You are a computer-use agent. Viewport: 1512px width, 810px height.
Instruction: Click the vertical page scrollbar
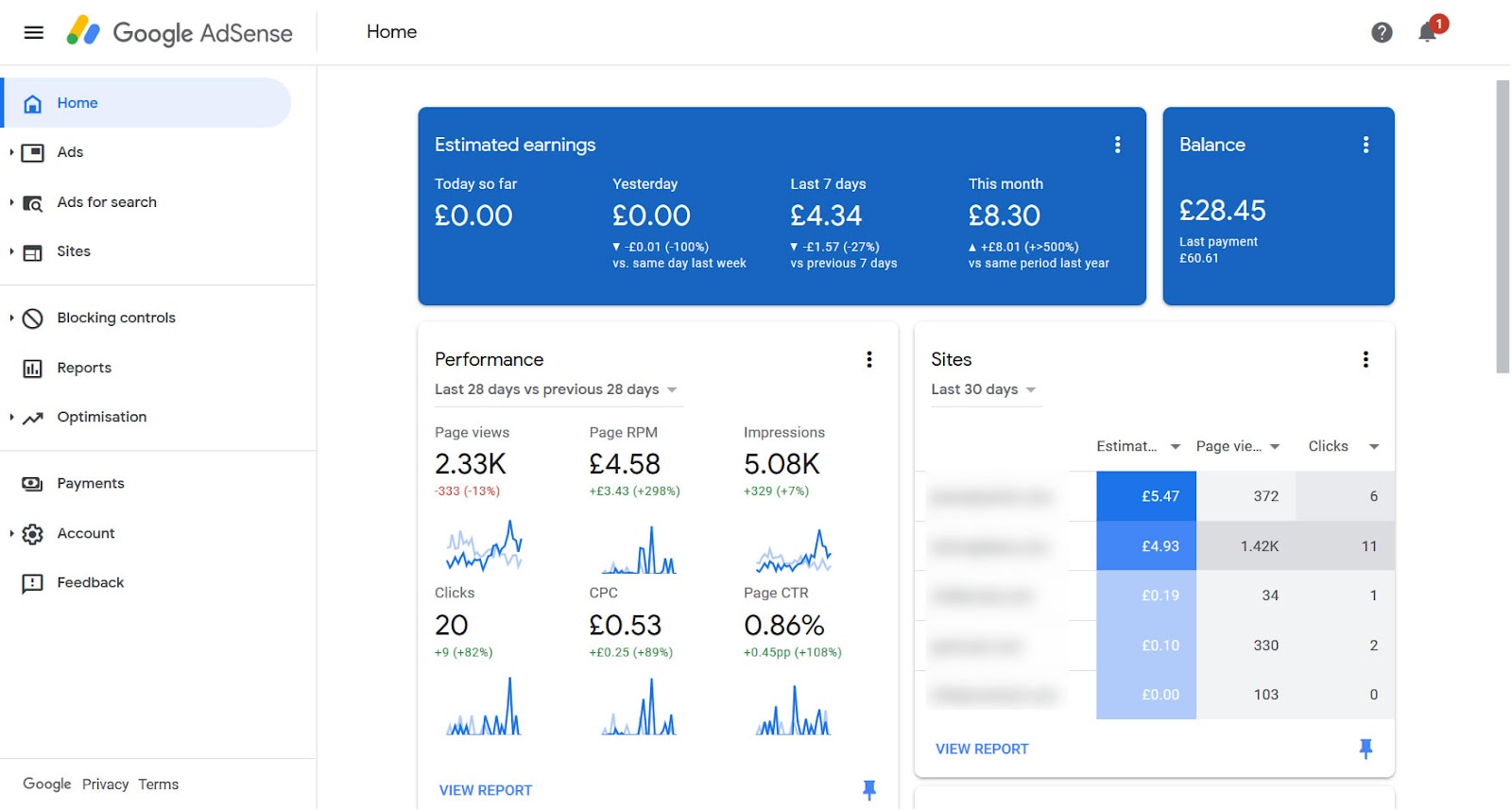click(x=1502, y=227)
